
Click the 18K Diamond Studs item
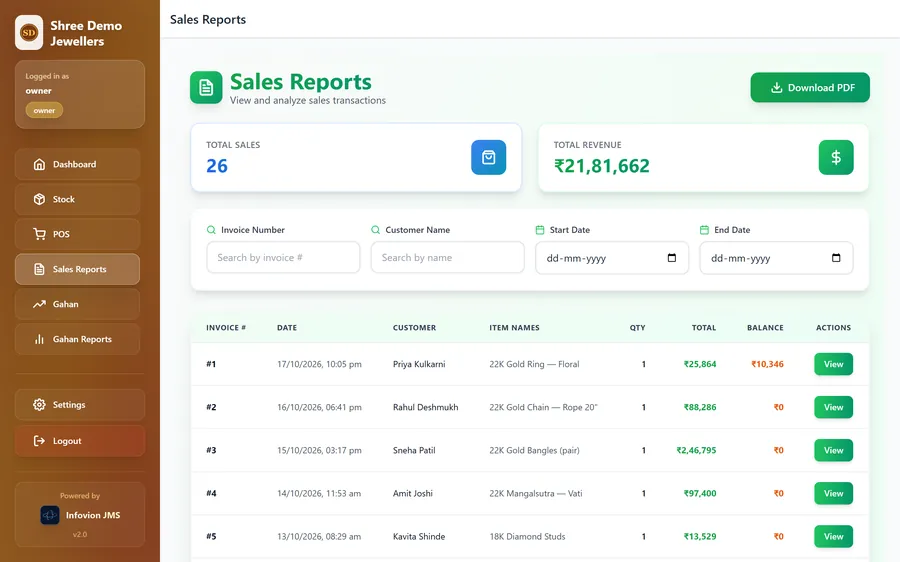tap(527, 536)
